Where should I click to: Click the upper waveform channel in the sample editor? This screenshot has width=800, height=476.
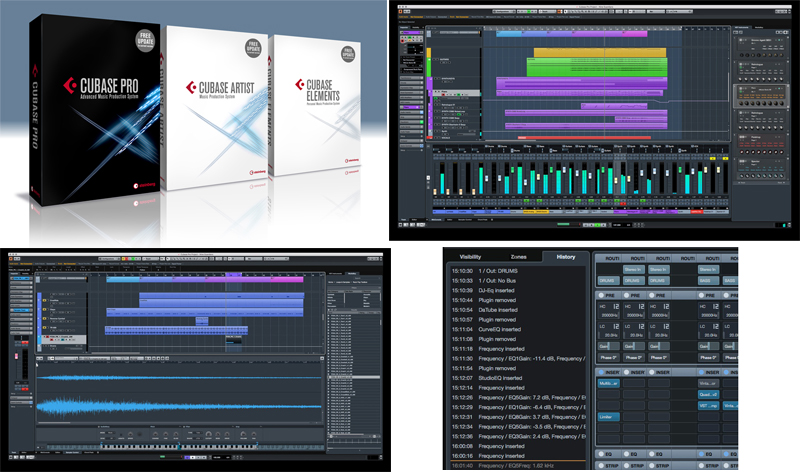tap(179, 378)
